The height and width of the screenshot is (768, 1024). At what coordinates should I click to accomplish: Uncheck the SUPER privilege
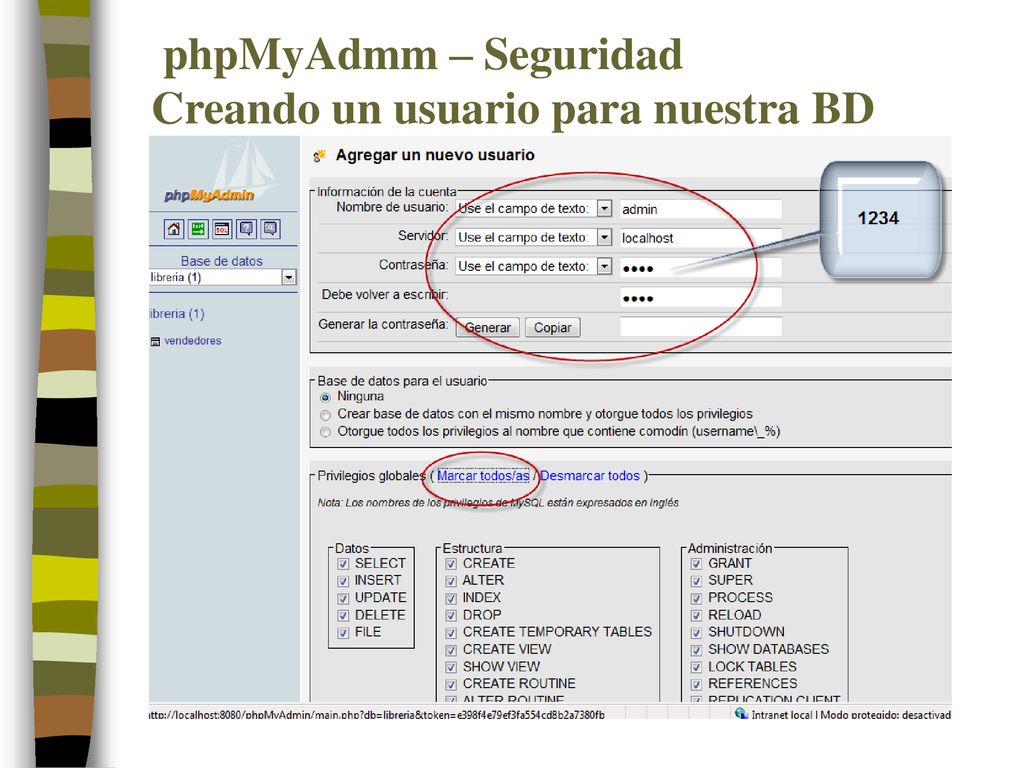(x=696, y=581)
